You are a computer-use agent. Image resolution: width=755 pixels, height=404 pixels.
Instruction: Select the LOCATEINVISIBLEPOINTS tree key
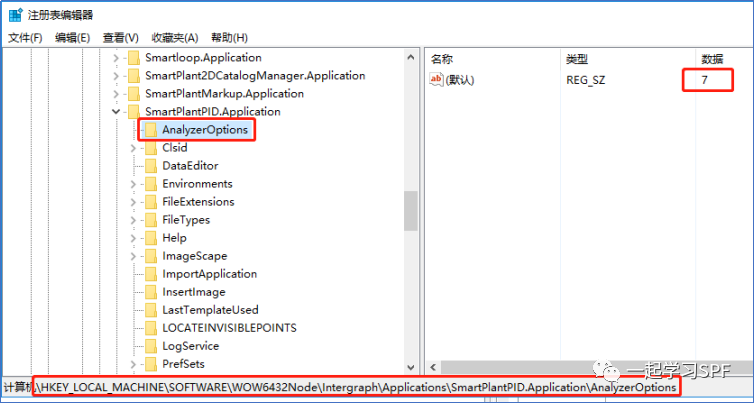pos(229,328)
